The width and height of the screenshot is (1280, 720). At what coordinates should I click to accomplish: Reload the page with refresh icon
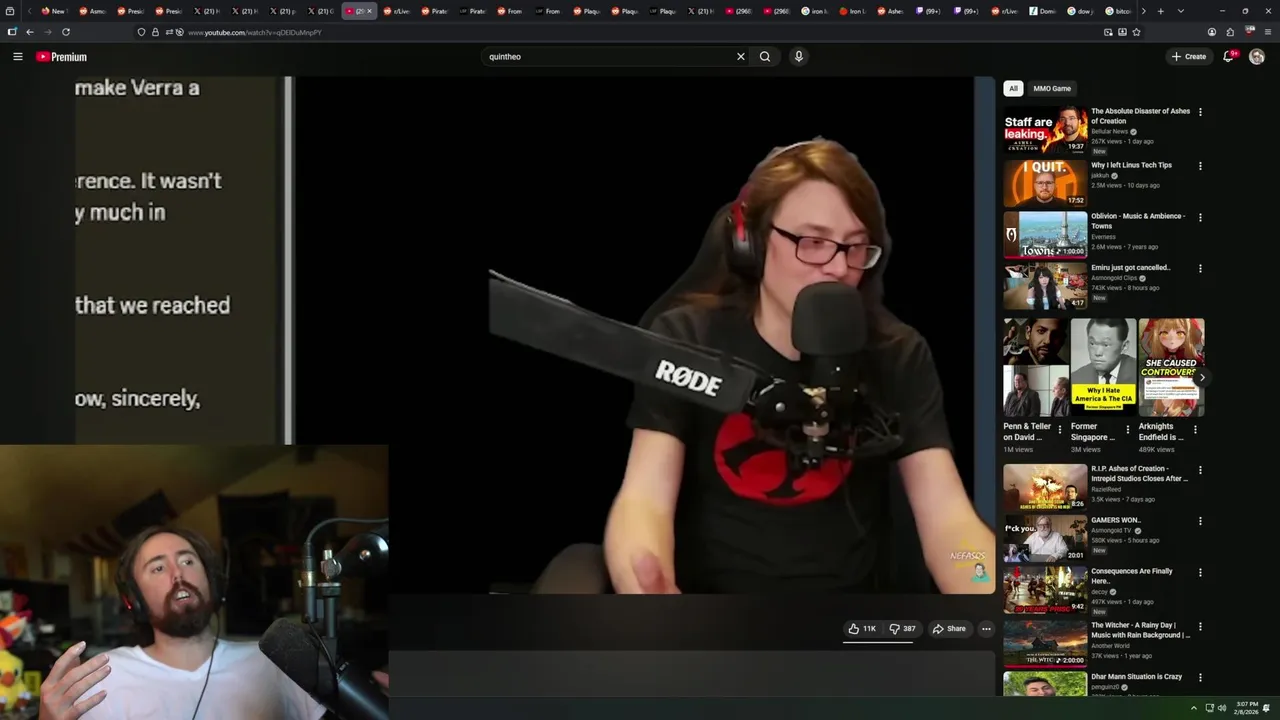[x=66, y=32]
